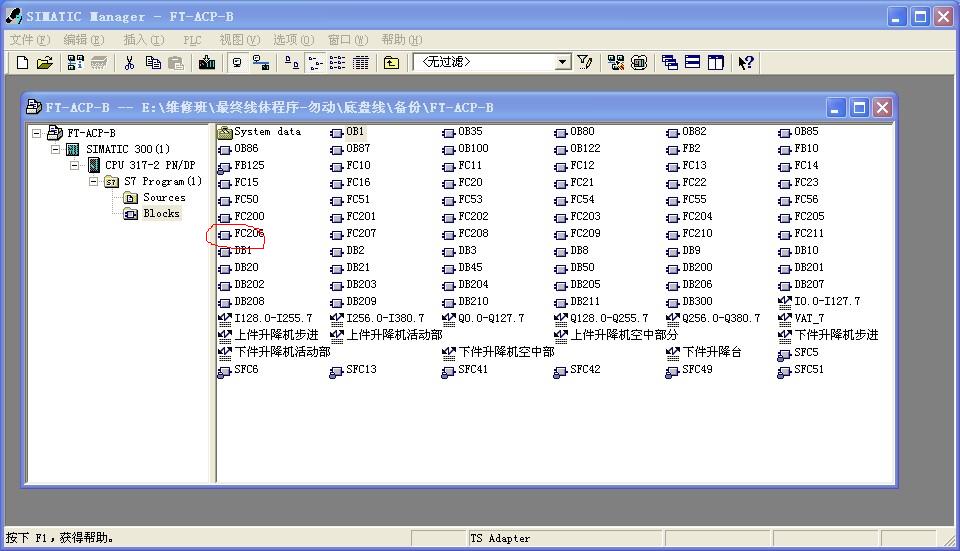Select the SFC41 block label
960x551 pixels.
pyautogui.click(x=473, y=369)
